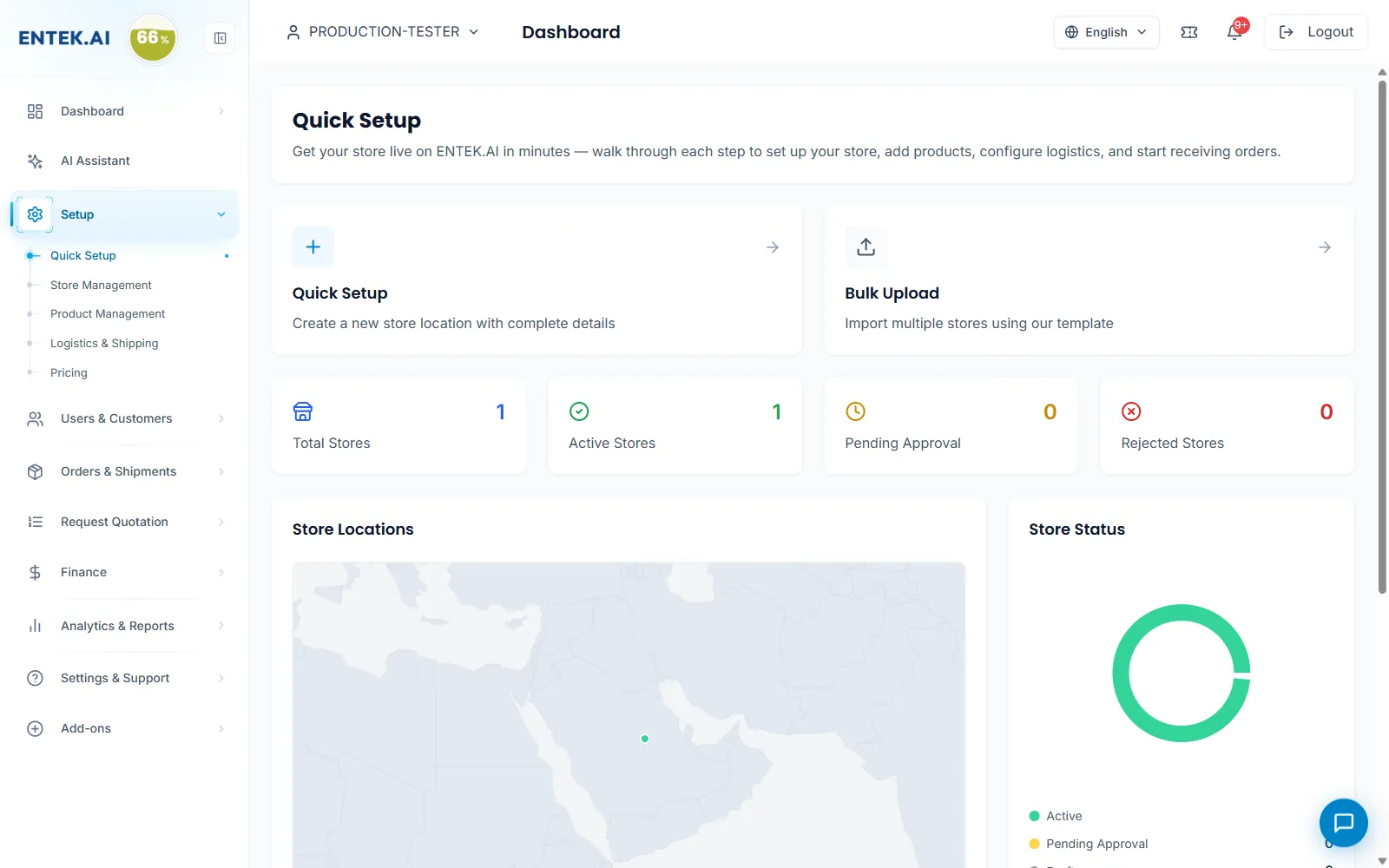Image resolution: width=1389 pixels, height=868 pixels.
Task: Collapse the sidebar panel icon
Action: 221,38
